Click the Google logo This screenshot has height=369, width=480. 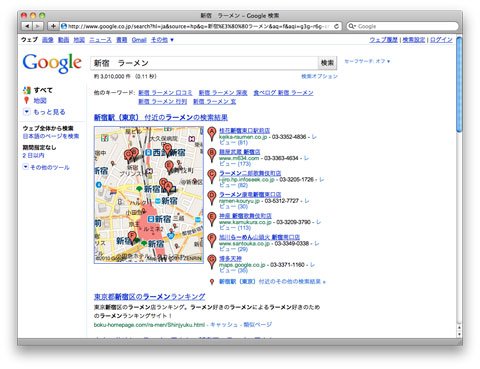click(52, 62)
